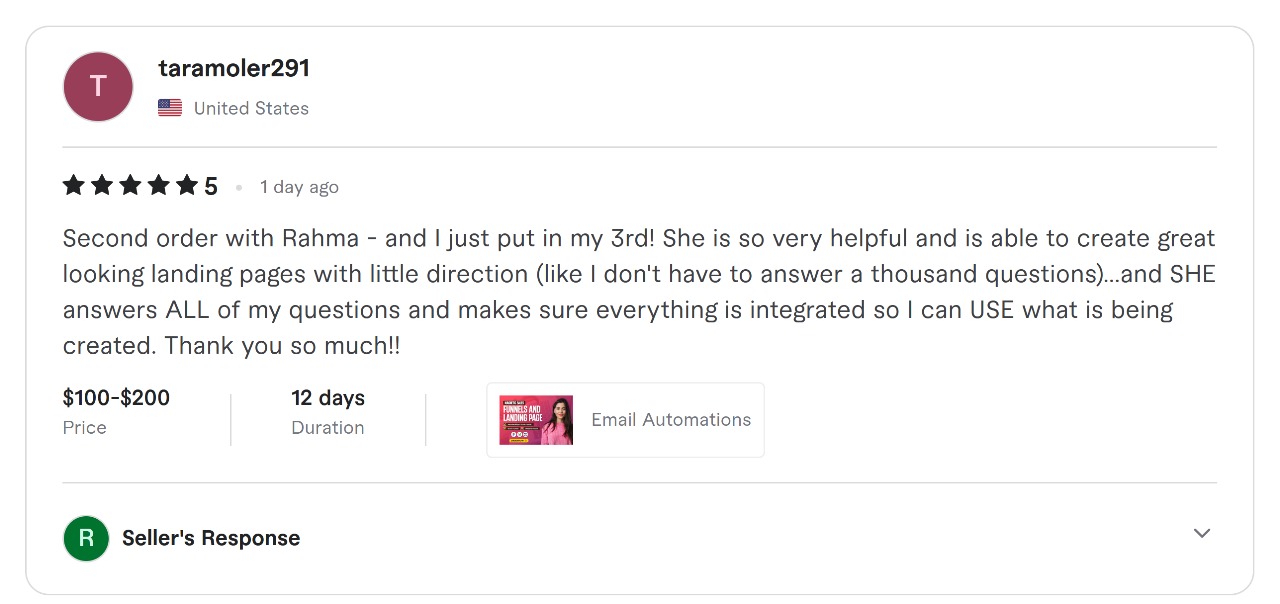Click the fifth rating star

click(x=187, y=186)
